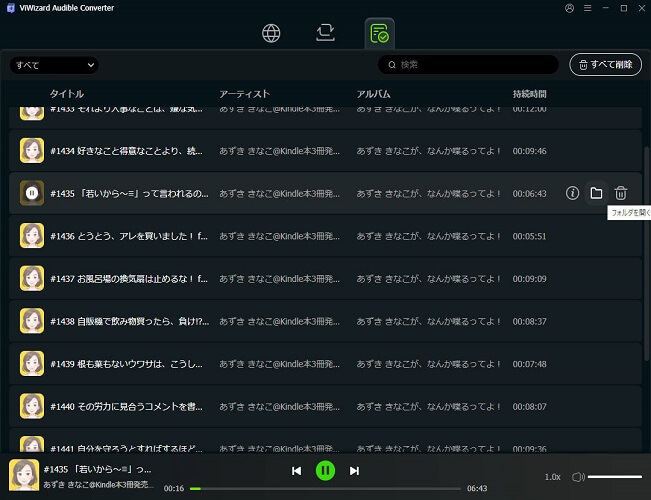
Task: Select title of track #1438
Action: (130, 321)
